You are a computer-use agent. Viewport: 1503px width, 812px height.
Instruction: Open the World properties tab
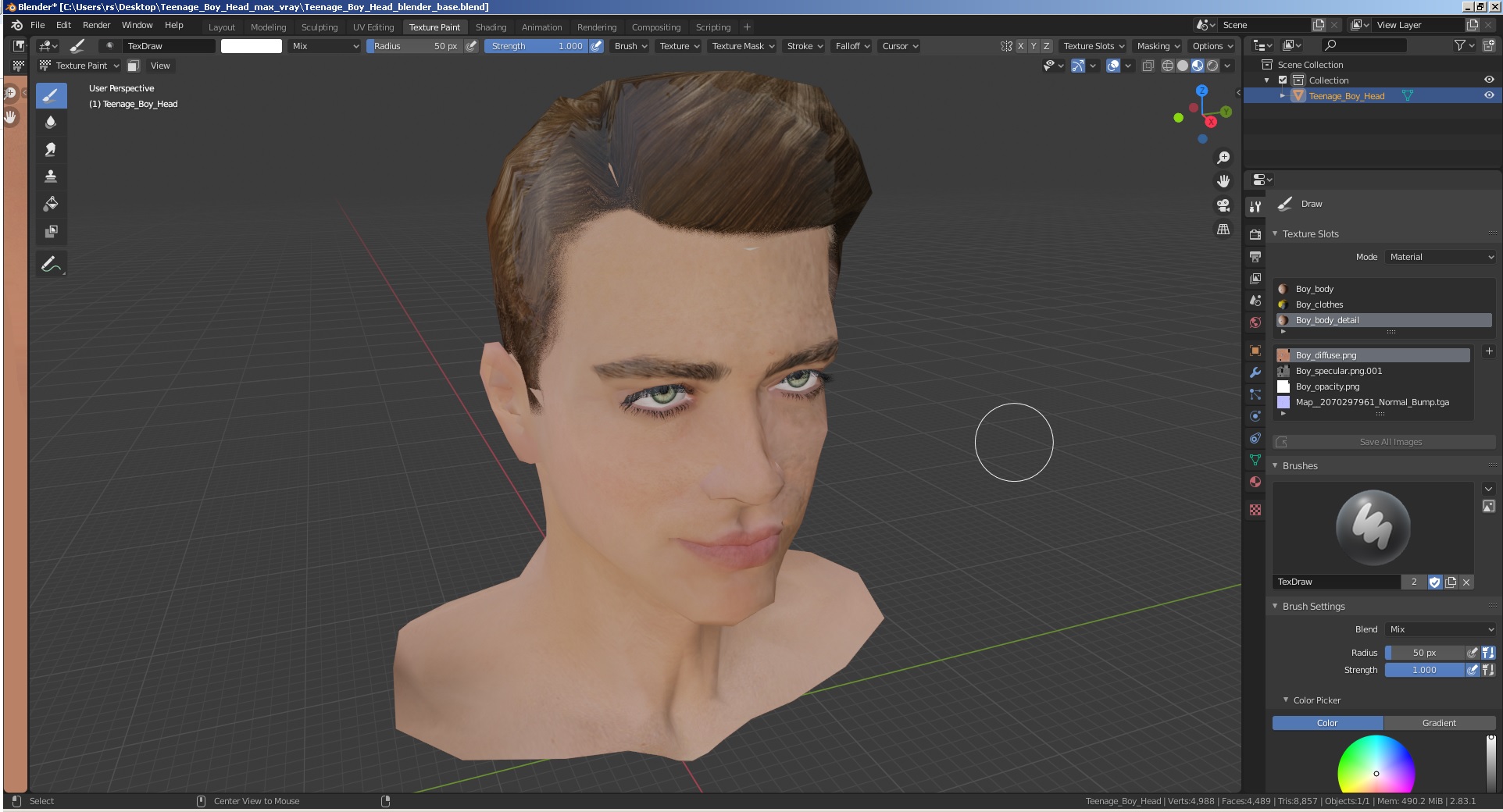1255,322
